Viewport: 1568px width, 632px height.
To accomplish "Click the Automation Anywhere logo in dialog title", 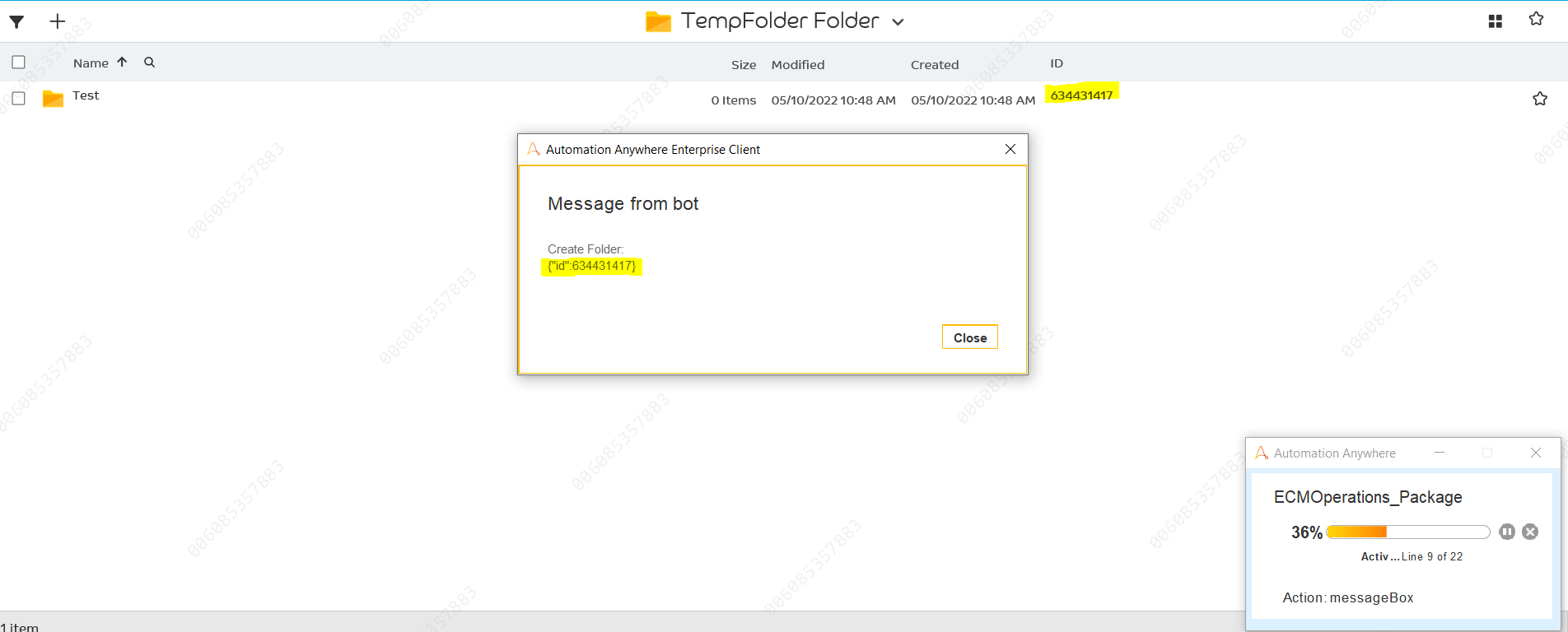I will click(x=534, y=149).
